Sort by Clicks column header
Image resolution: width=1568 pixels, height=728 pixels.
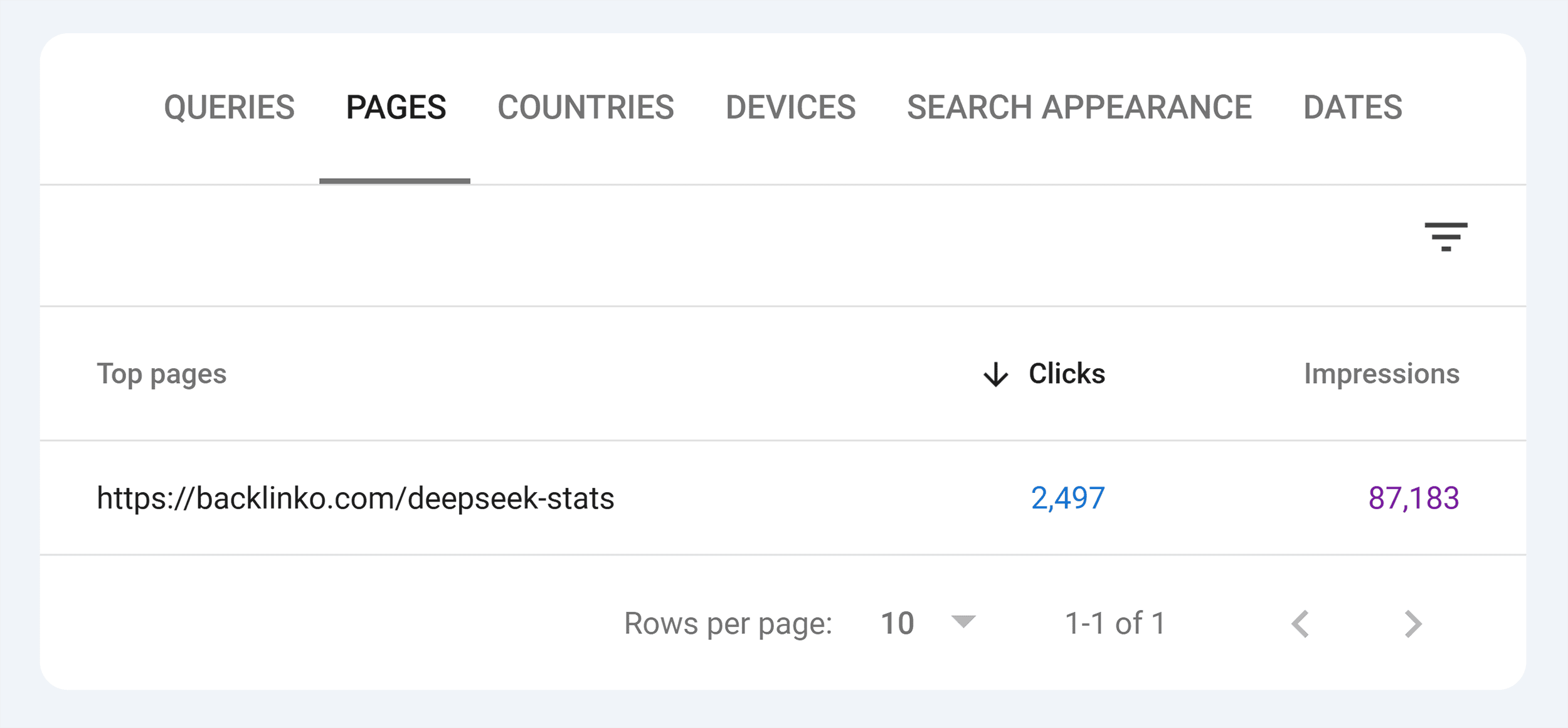pos(1066,374)
